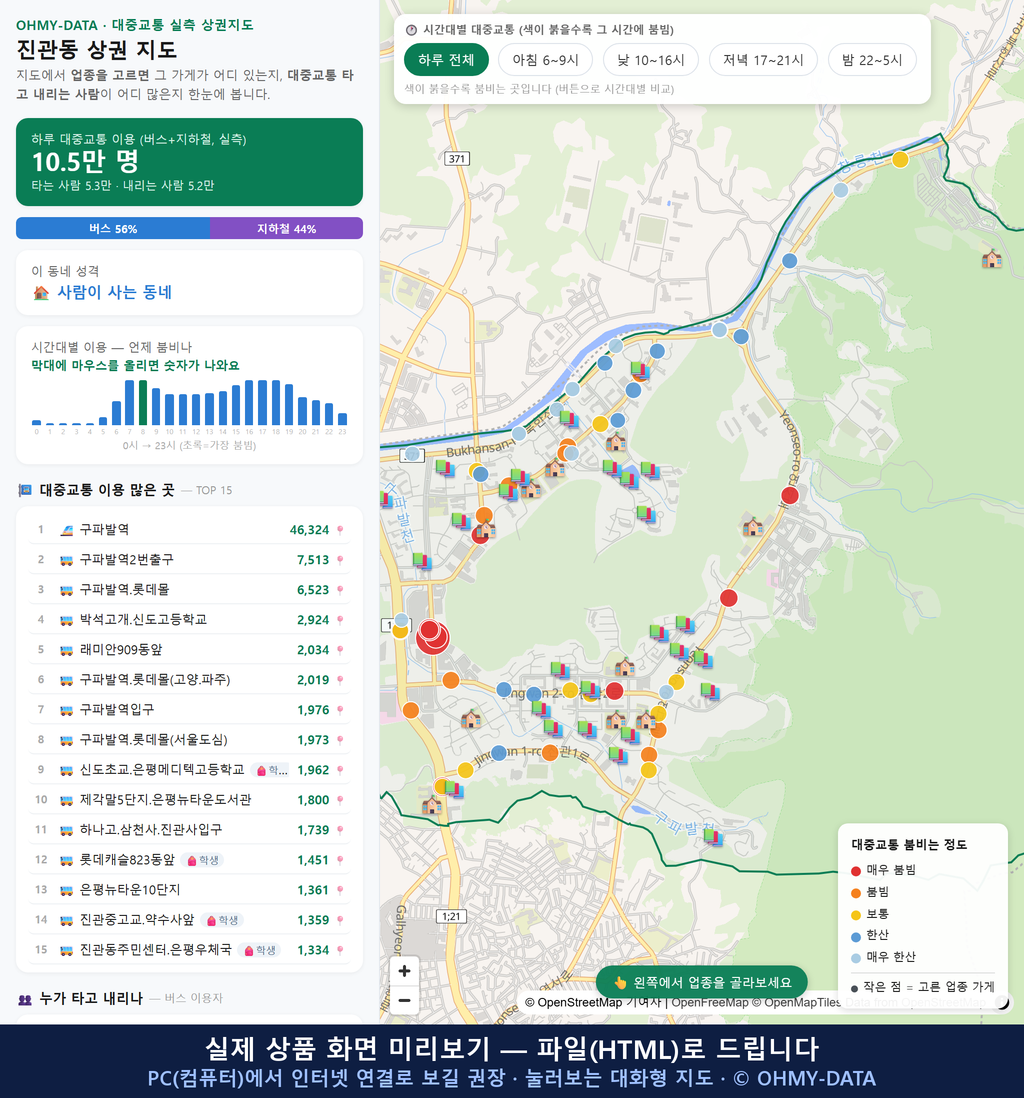The height and width of the screenshot is (1098, 1024).
Task: Click the yellow stop marker near 창릉천 label
Action: (x=900, y=160)
